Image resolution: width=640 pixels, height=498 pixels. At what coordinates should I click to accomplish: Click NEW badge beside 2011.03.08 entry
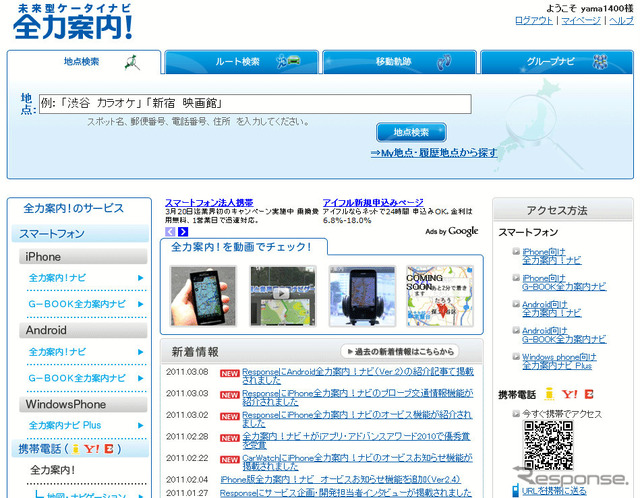pyautogui.click(x=230, y=374)
